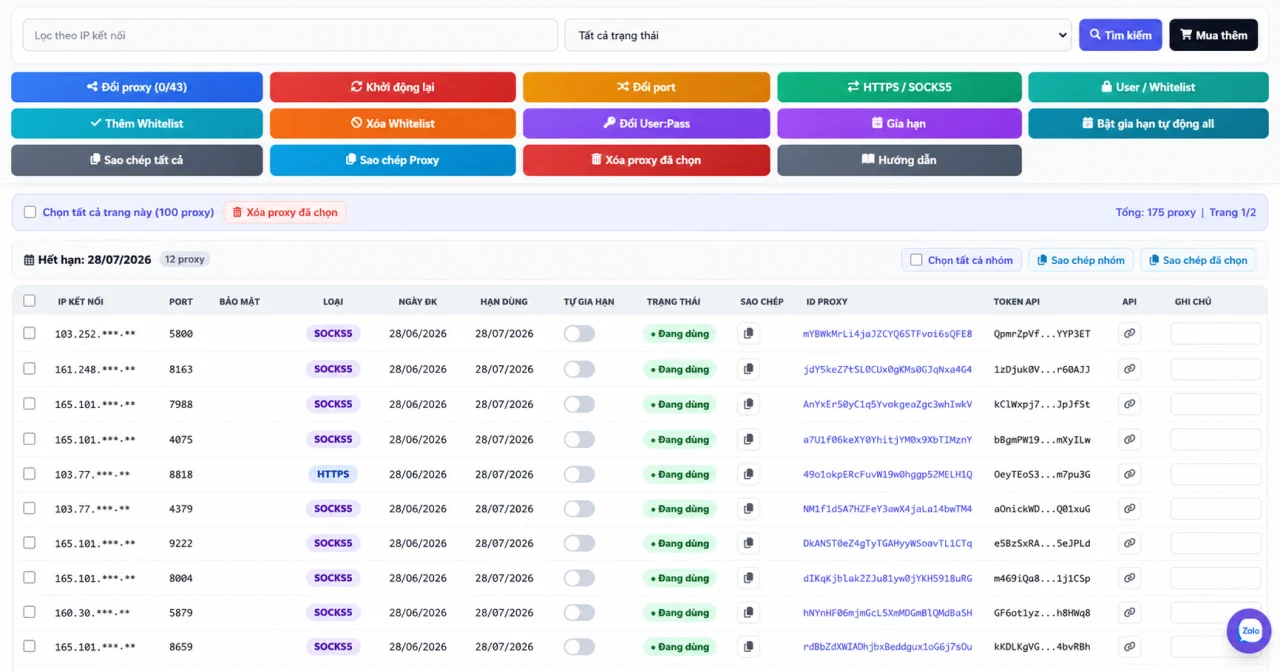Open API link for port 5879 row

tap(1129, 612)
